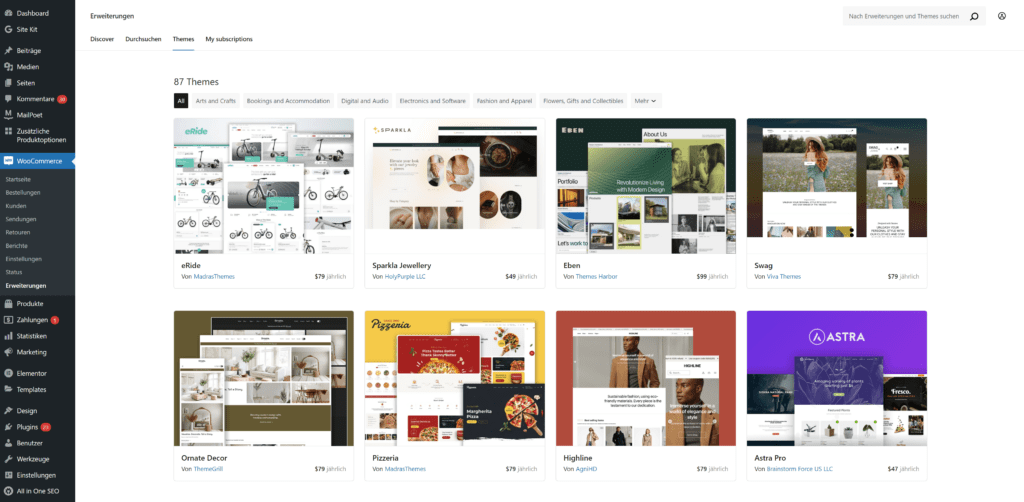Open Status in the WooCommerce submenu
The image size is (1024, 502).
(14, 272)
